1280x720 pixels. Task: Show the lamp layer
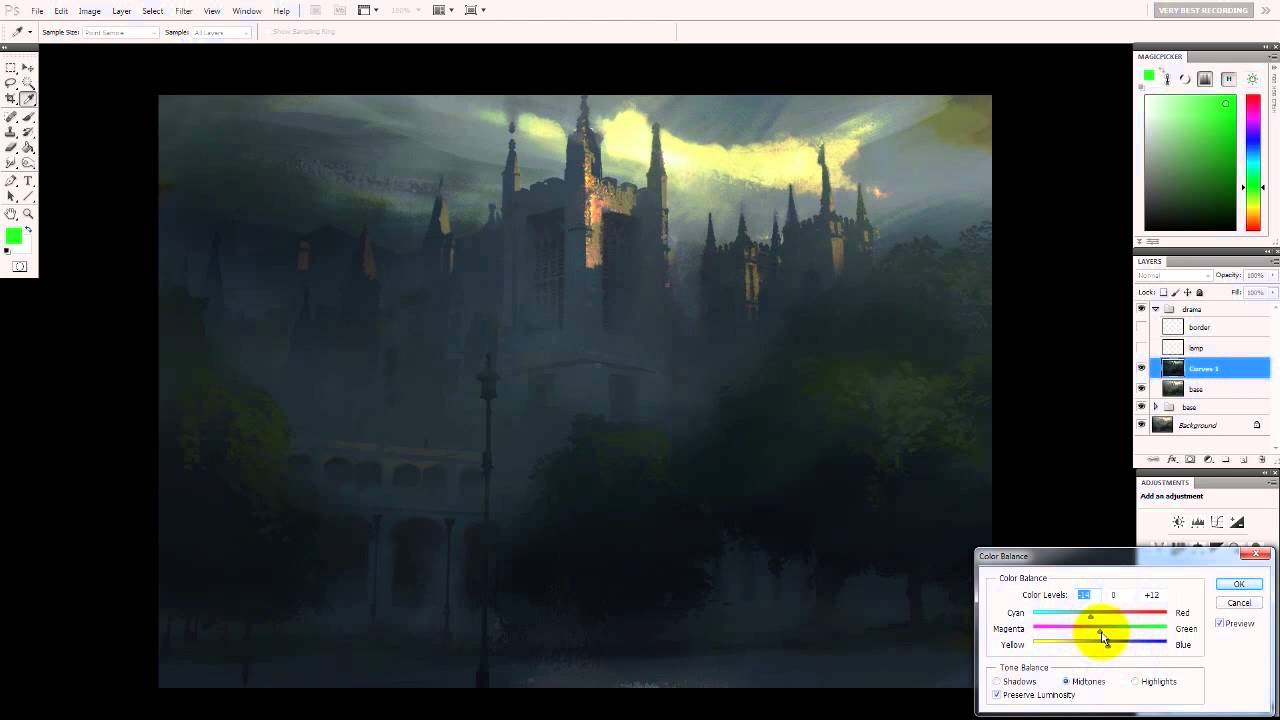1141,347
